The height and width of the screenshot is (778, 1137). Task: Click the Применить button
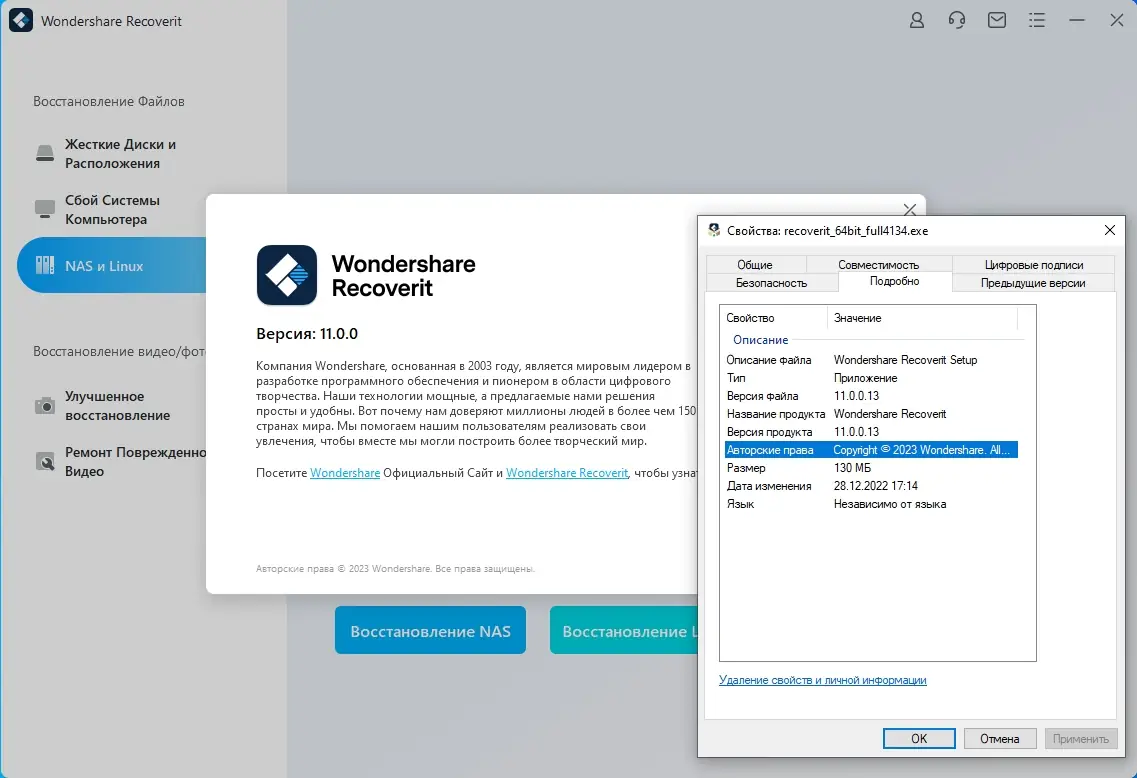click(x=1080, y=738)
